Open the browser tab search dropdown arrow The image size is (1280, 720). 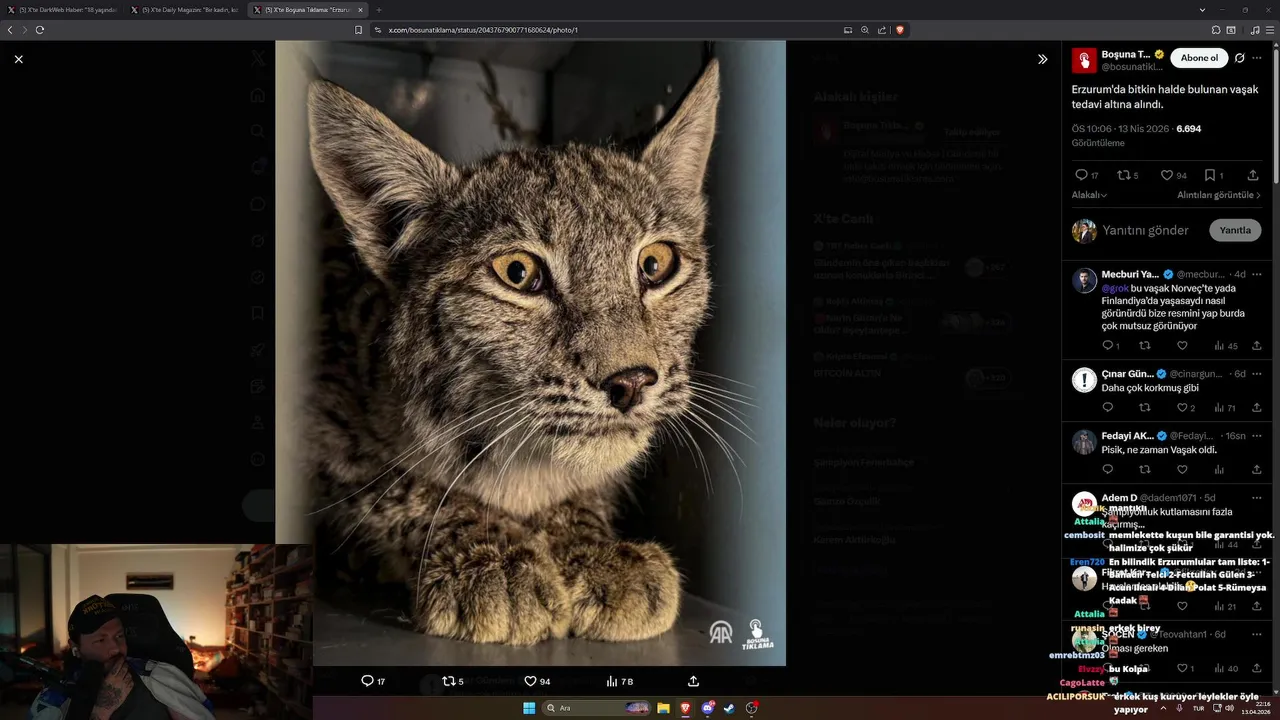tap(1202, 10)
